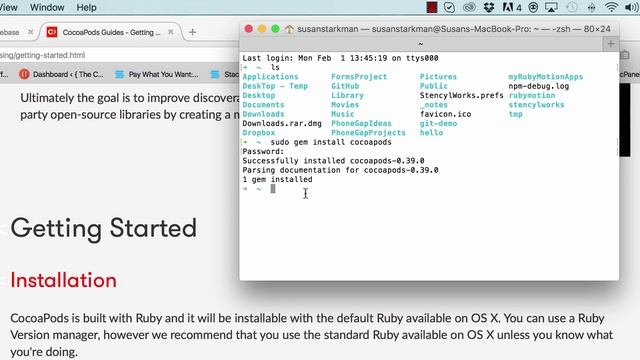Click the CocoaPods tab favicon
Image resolution: width=640 pixels, height=360 pixels.
[52, 32]
